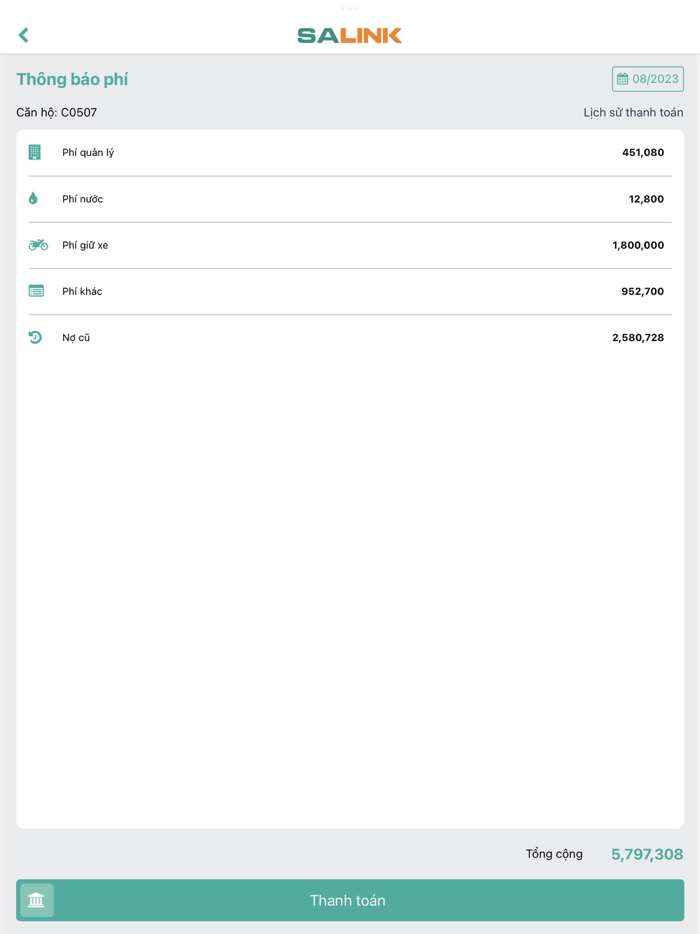Image resolution: width=700 pixels, height=934 pixels.
Task: Select the calculator icon beside Phí quản lý
Action: pos(36,152)
